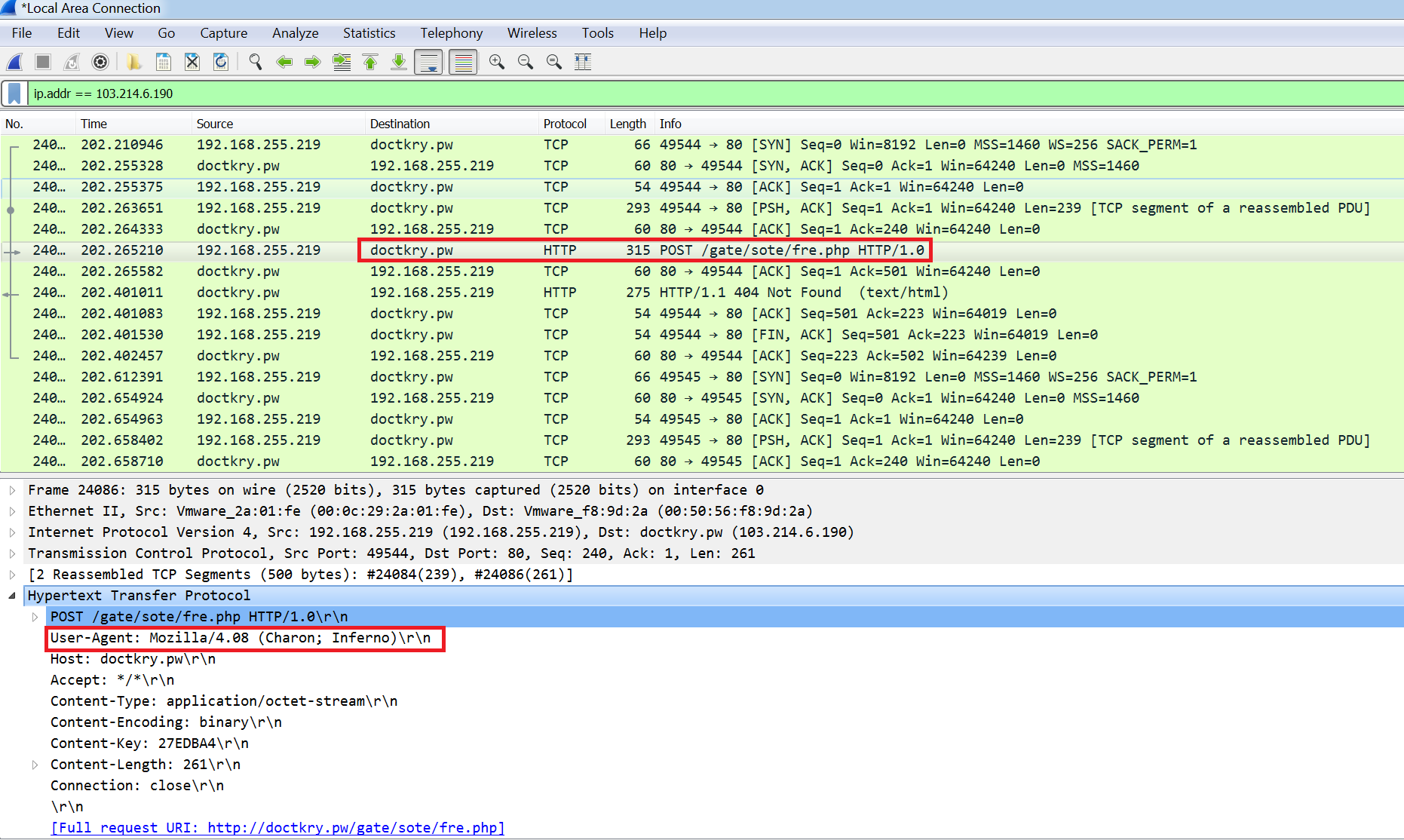Open the display filter bookmark menu
The width and height of the screenshot is (1404, 840).
(14, 94)
